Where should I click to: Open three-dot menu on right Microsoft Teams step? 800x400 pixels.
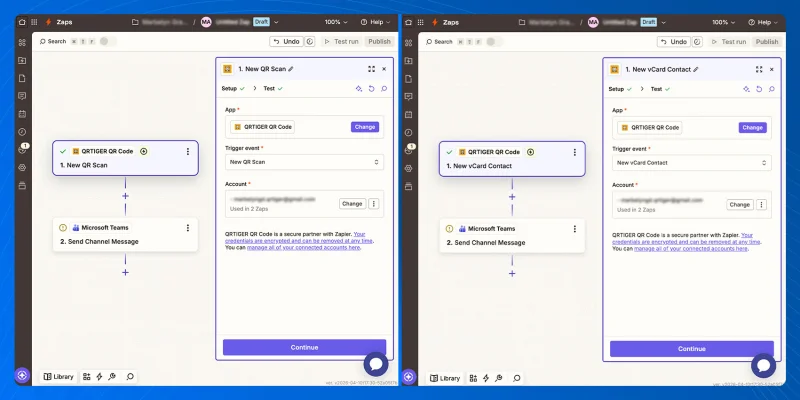[574, 229]
